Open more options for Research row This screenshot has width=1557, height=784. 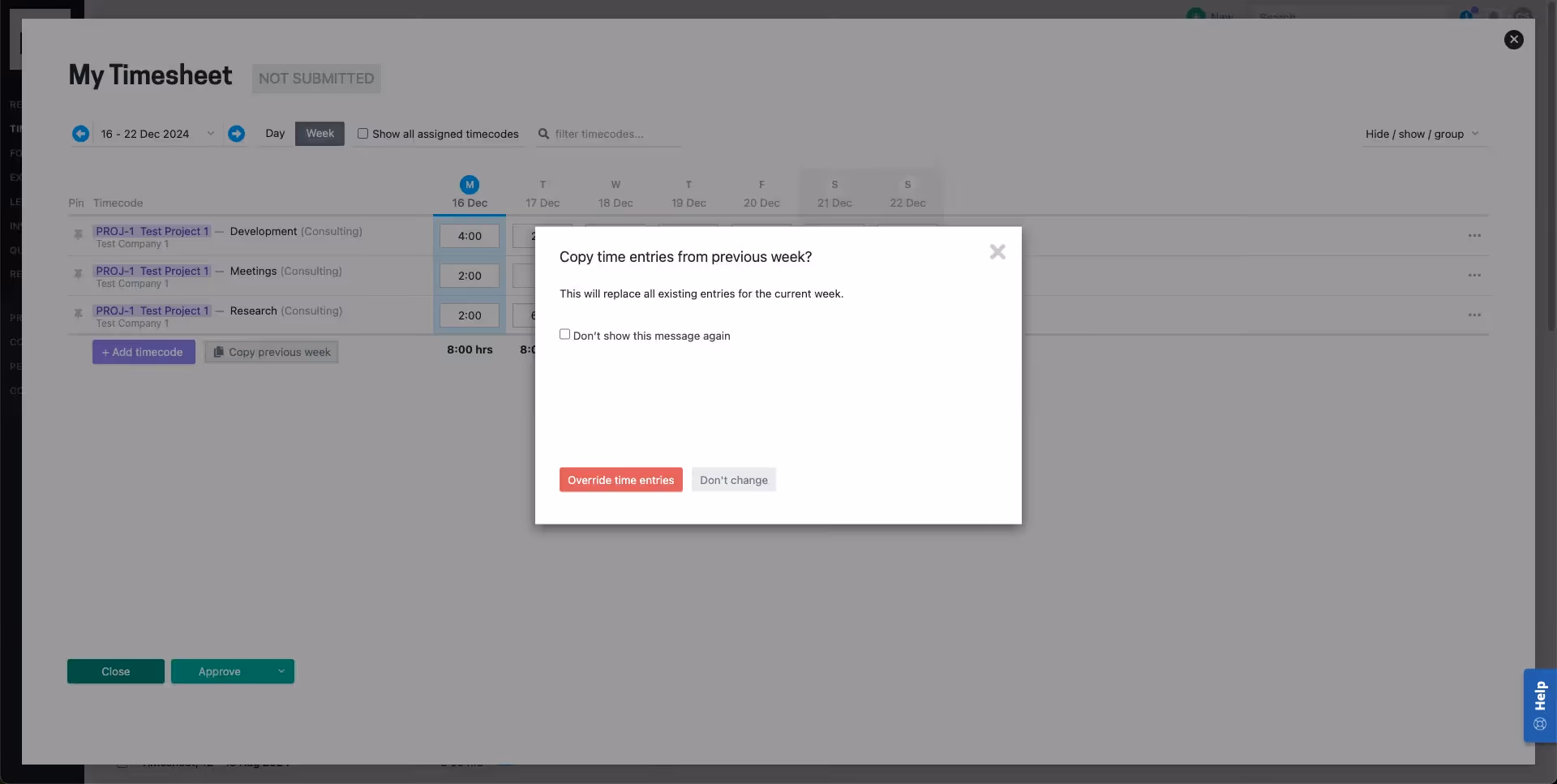[1474, 315]
